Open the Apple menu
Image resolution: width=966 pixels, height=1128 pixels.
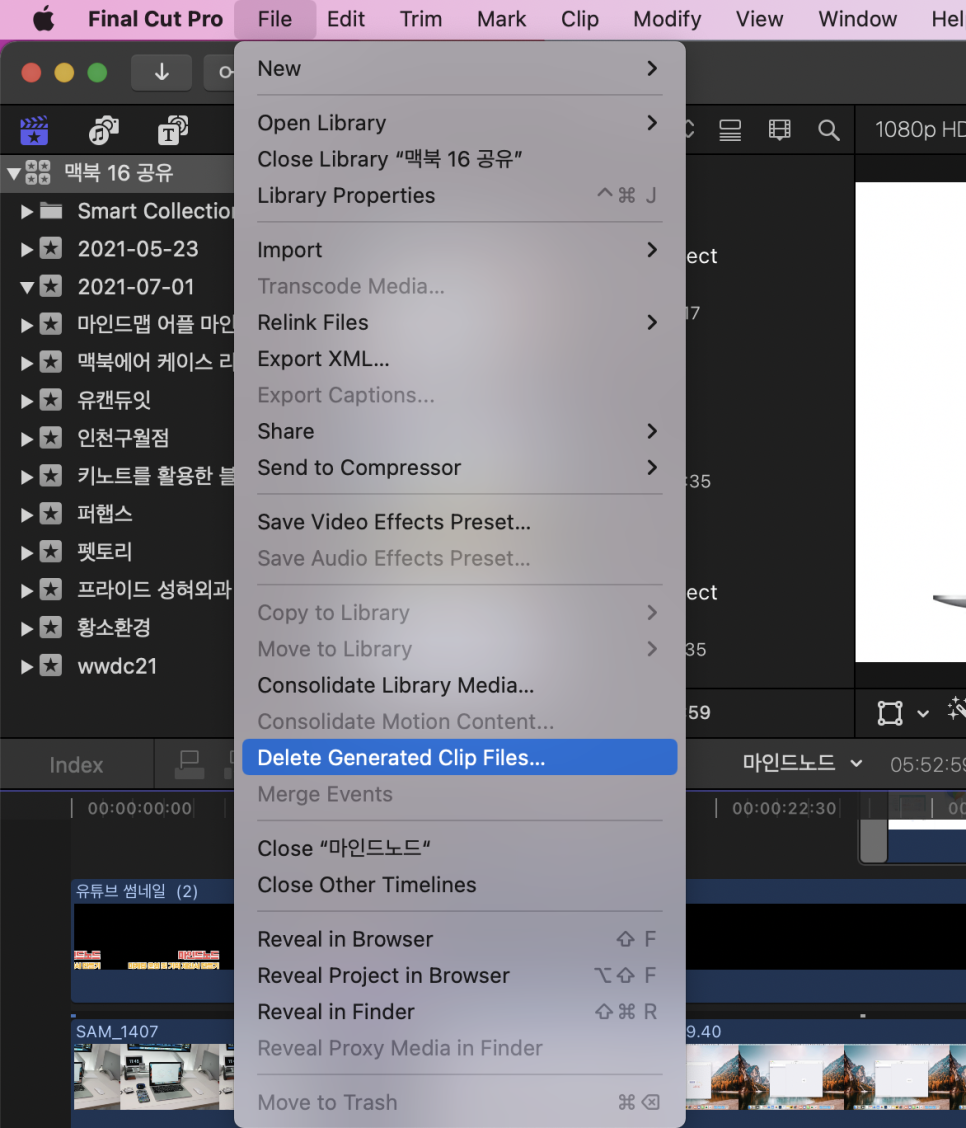[x=44, y=19]
